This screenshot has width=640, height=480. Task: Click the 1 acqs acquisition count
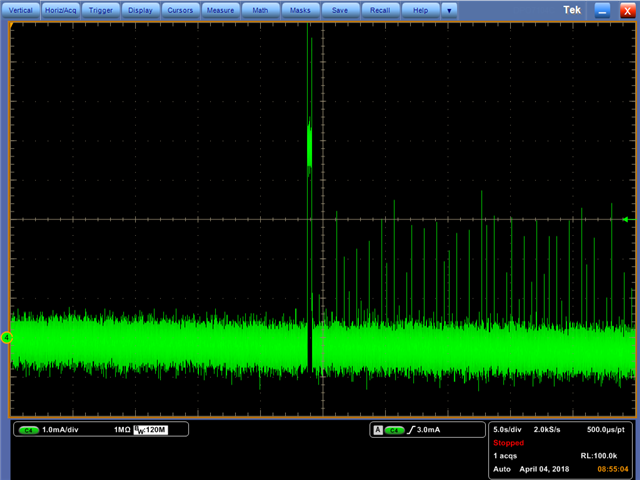point(505,456)
